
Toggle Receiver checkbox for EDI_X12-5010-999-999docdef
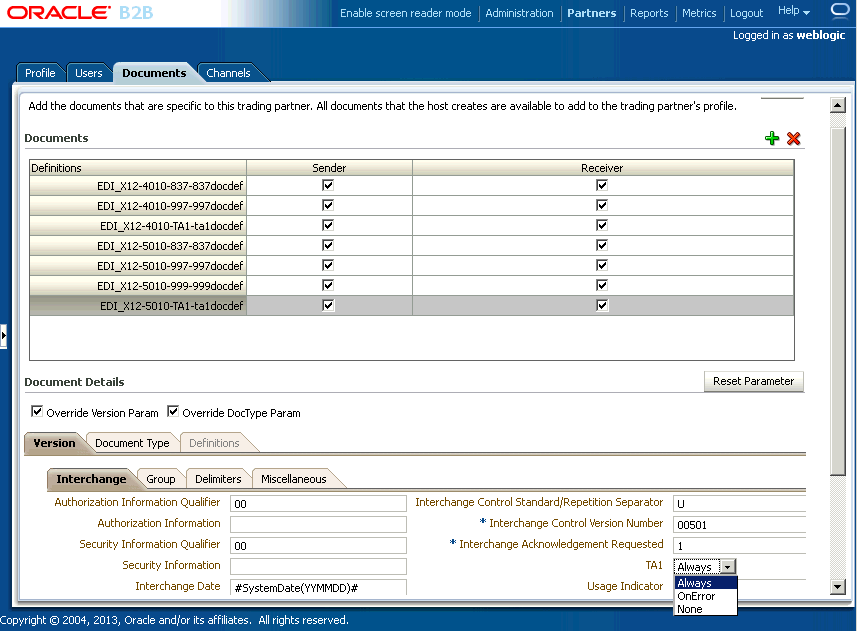pos(602,285)
